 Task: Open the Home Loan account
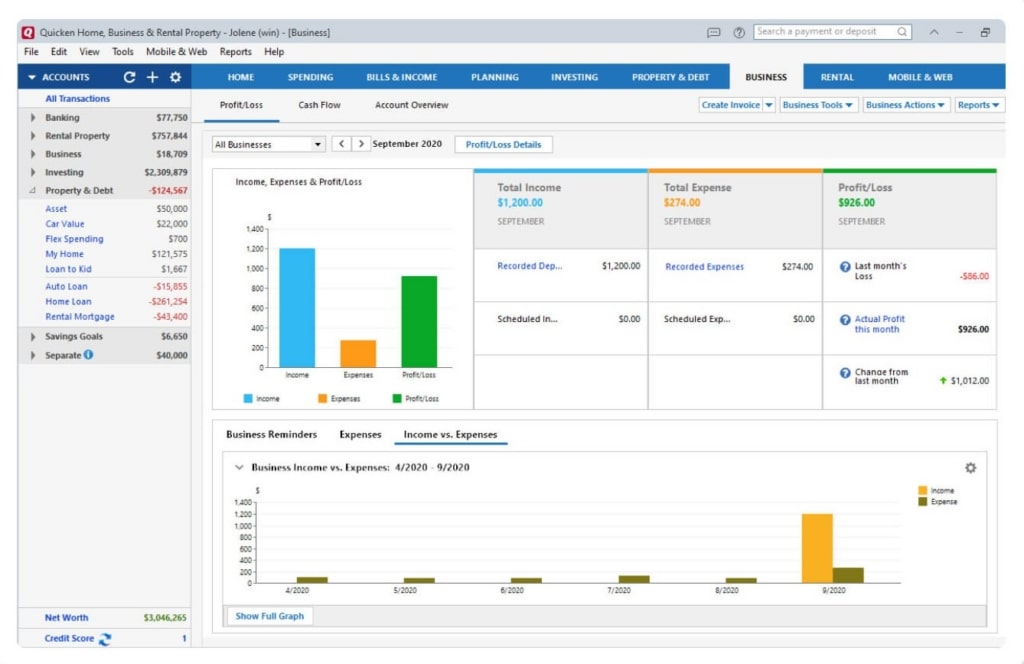(69, 302)
